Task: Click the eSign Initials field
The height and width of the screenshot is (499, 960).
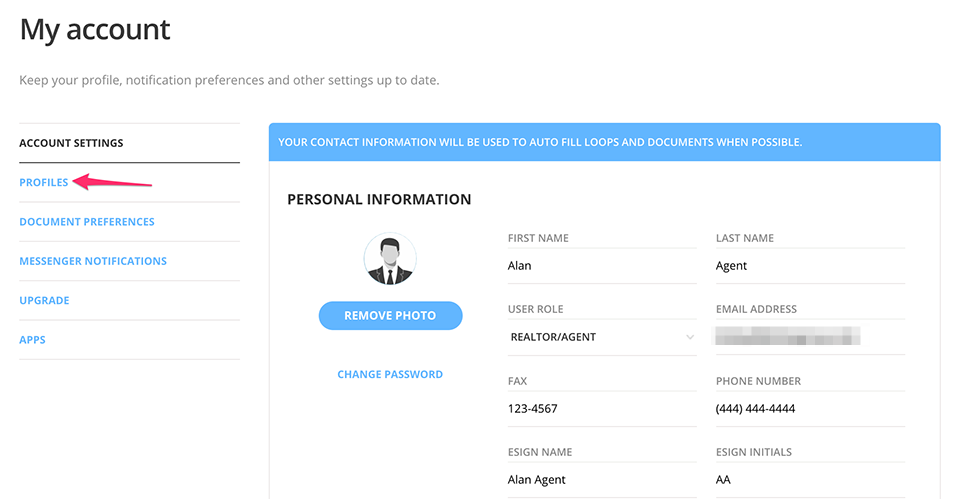Action: [x=808, y=480]
